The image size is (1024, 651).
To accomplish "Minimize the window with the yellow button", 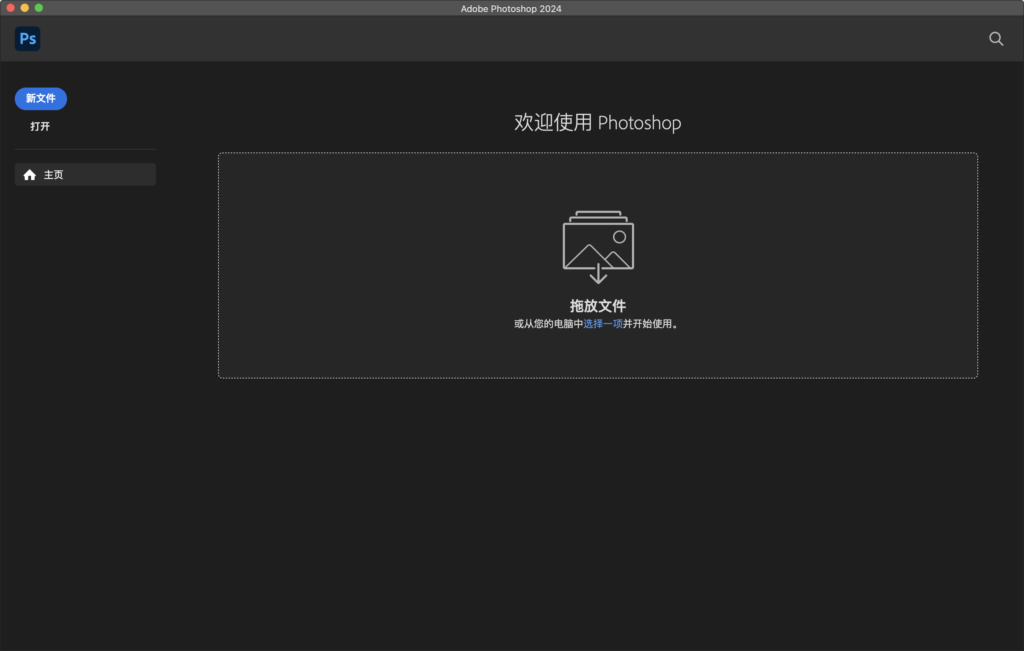I will [x=25, y=8].
